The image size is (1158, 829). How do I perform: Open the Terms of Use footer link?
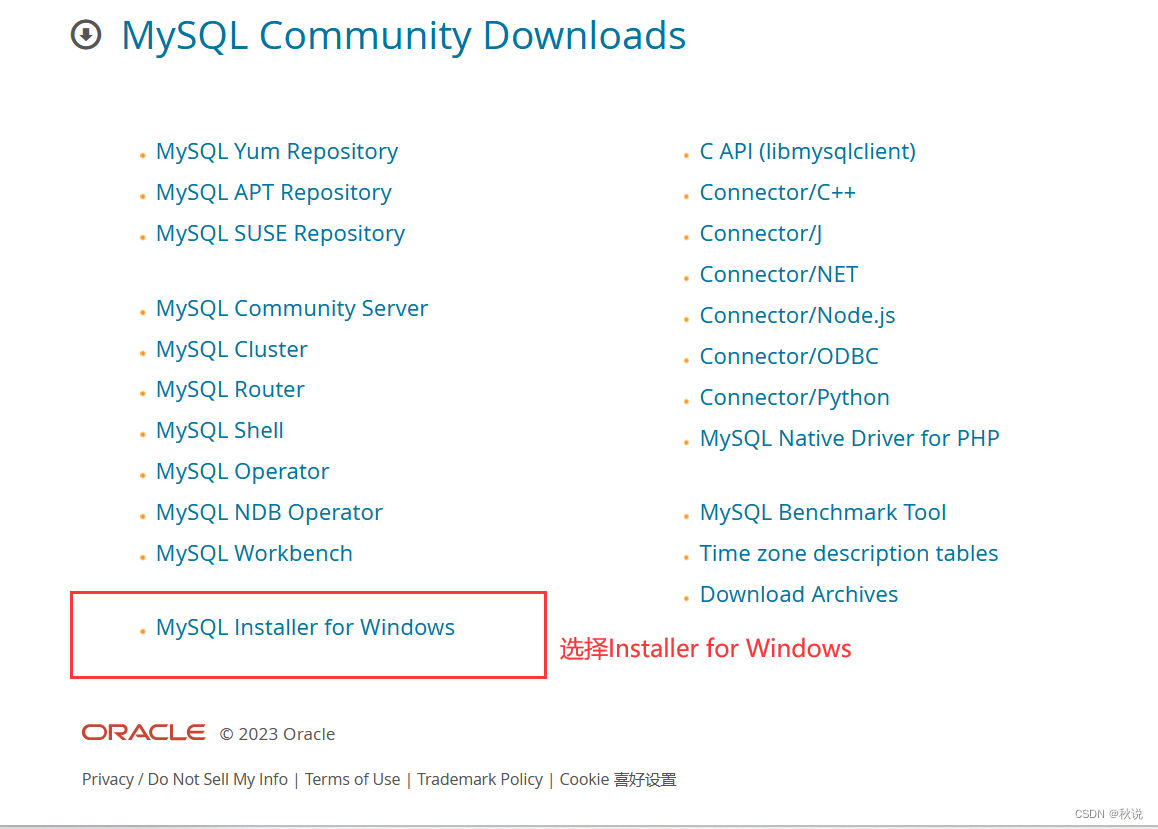click(x=352, y=780)
